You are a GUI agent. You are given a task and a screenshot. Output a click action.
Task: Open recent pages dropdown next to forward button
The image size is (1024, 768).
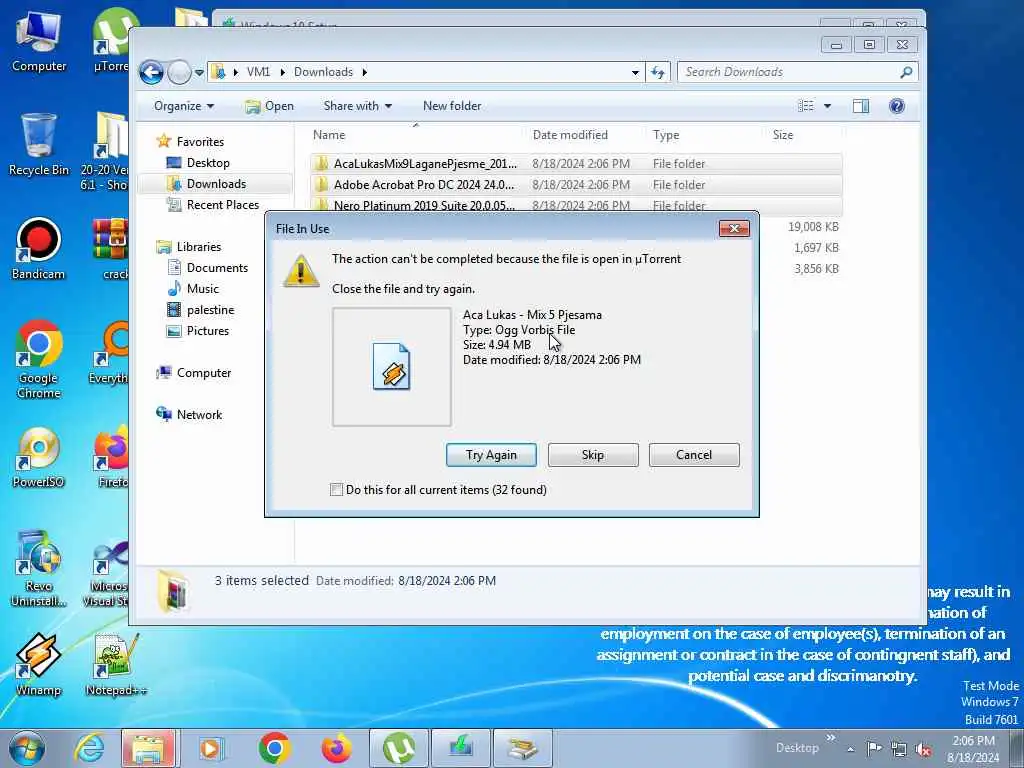coord(199,72)
